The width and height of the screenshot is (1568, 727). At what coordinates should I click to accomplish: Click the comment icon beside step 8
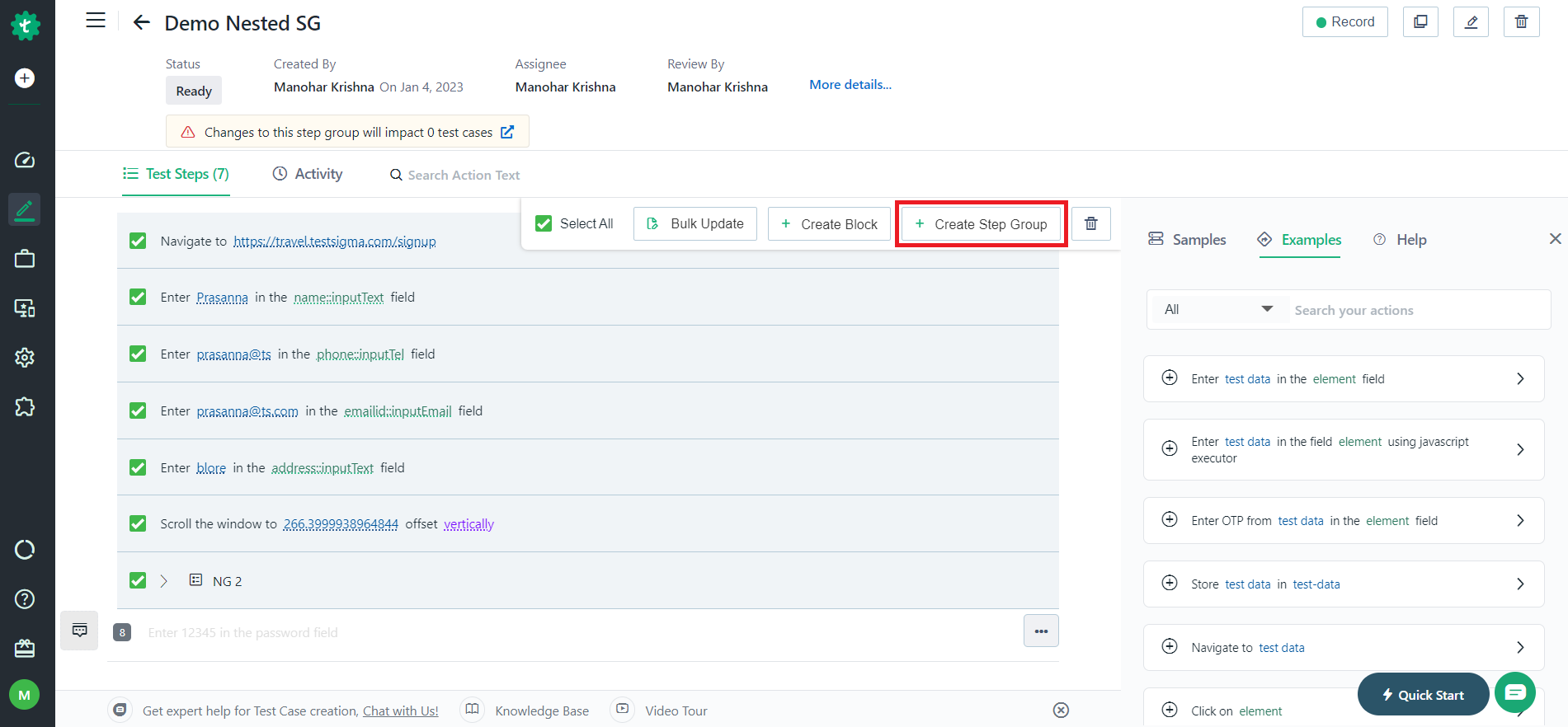pyautogui.click(x=80, y=631)
